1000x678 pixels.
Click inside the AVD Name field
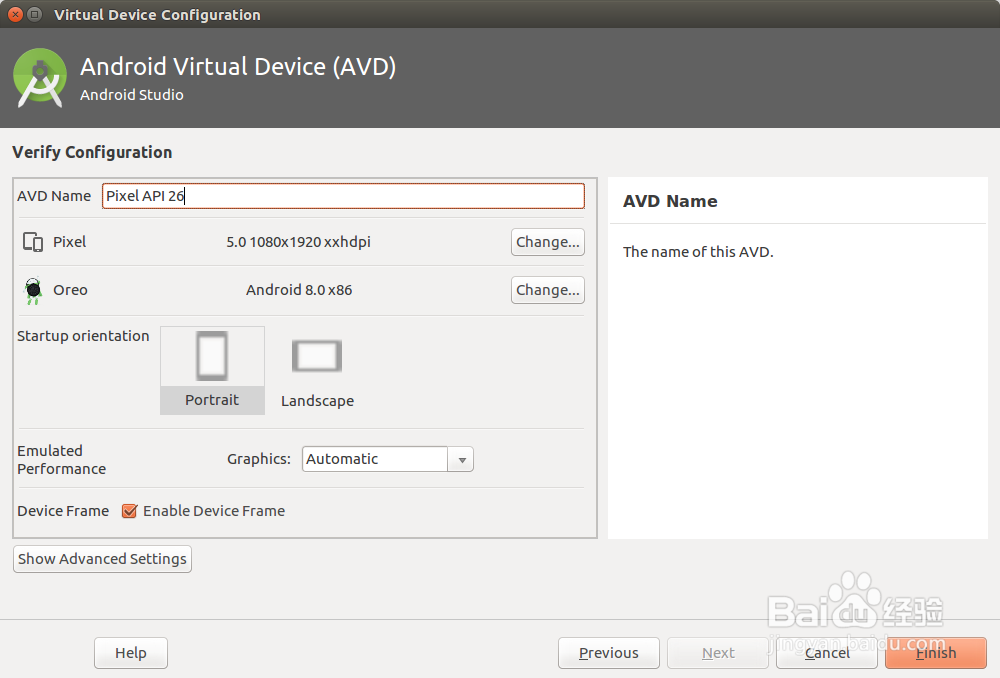point(343,196)
